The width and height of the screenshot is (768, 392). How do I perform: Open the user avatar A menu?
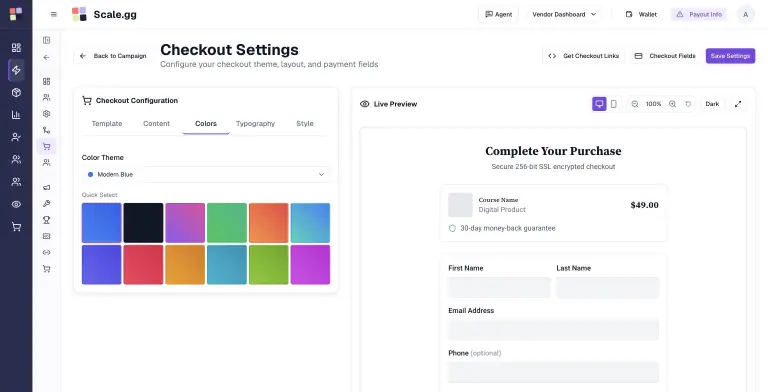(x=745, y=15)
